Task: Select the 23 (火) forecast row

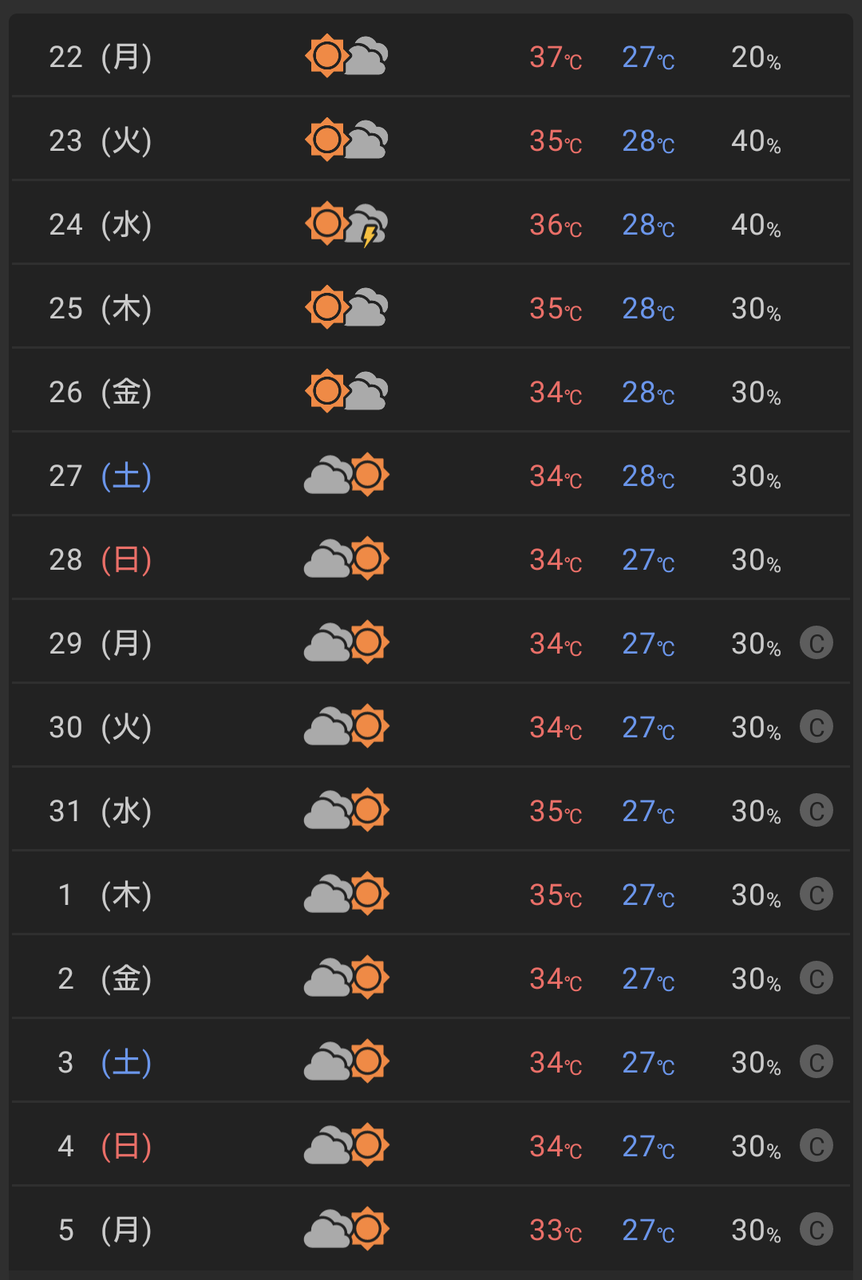Action: point(430,141)
